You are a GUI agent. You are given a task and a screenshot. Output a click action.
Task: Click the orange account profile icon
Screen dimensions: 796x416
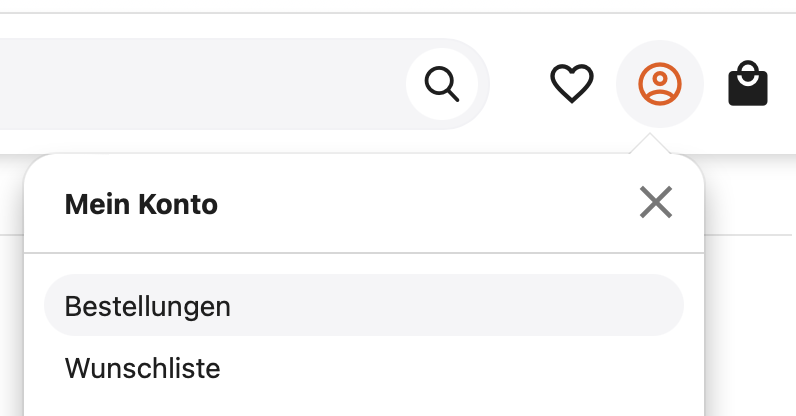tap(659, 84)
